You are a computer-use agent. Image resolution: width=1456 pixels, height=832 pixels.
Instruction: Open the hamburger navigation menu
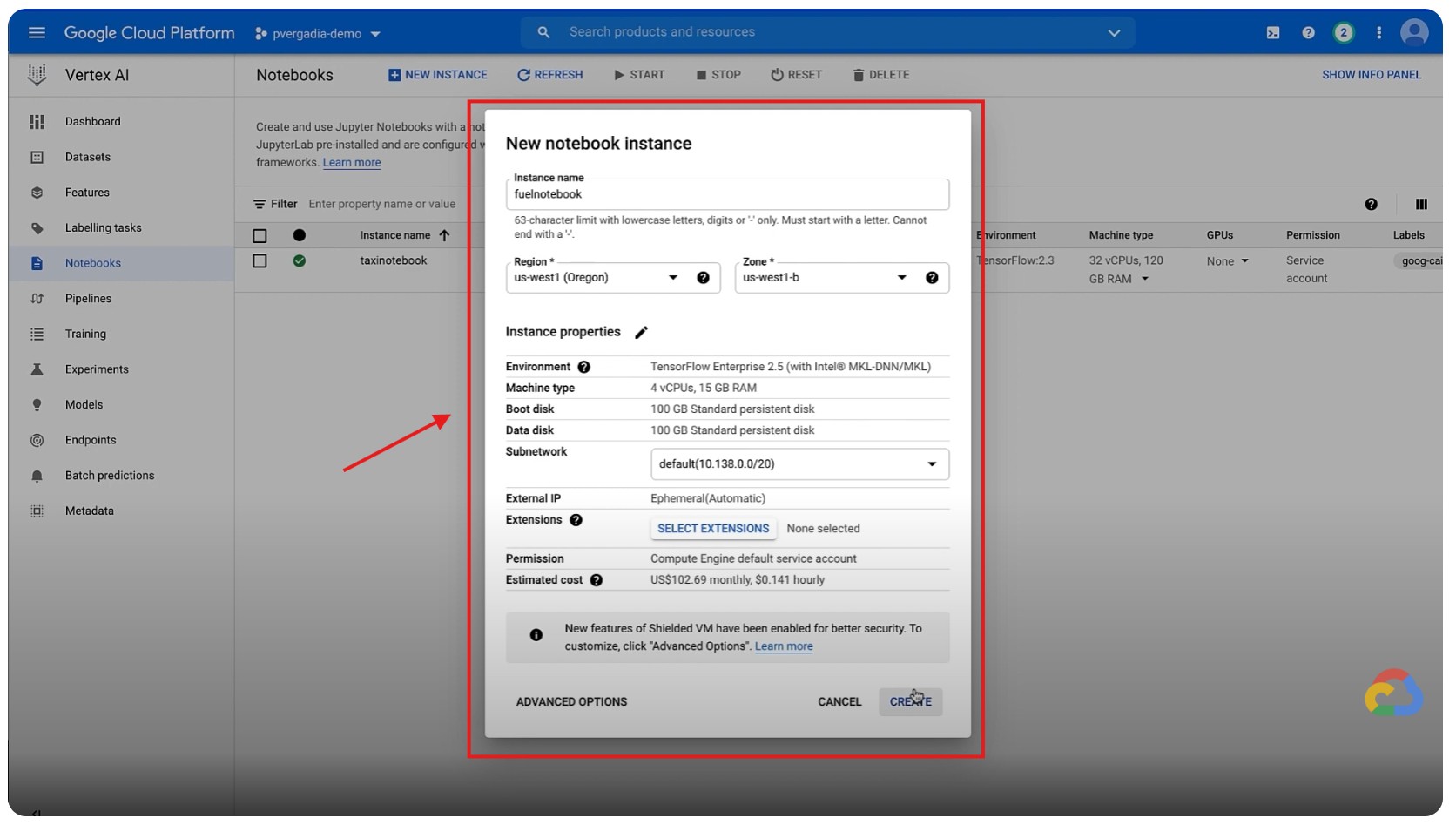coord(37,33)
